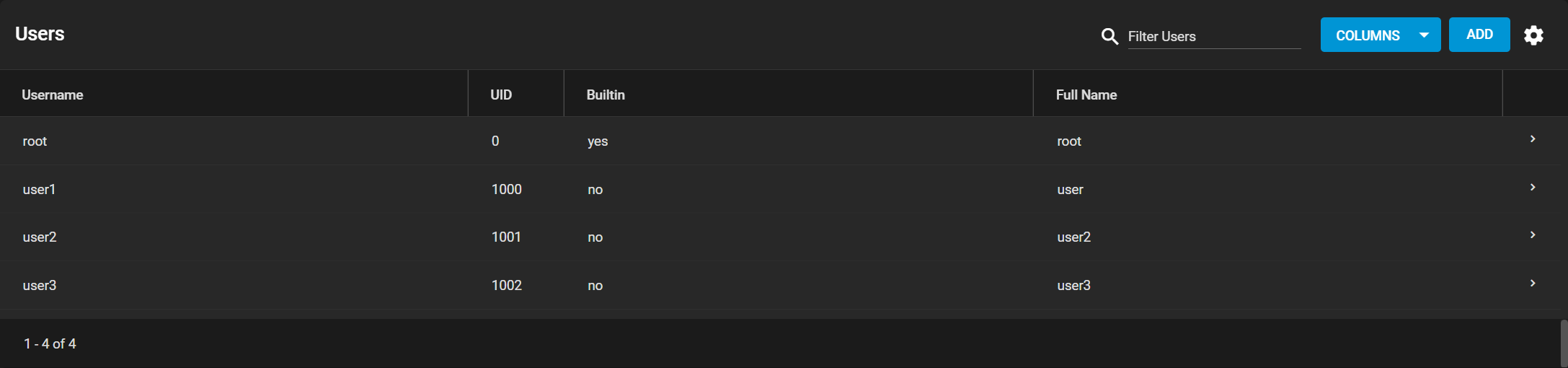Sort by the Full Name column header
The height and width of the screenshot is (368, 1568).
pyautogui.click(x=1086, y=95)
